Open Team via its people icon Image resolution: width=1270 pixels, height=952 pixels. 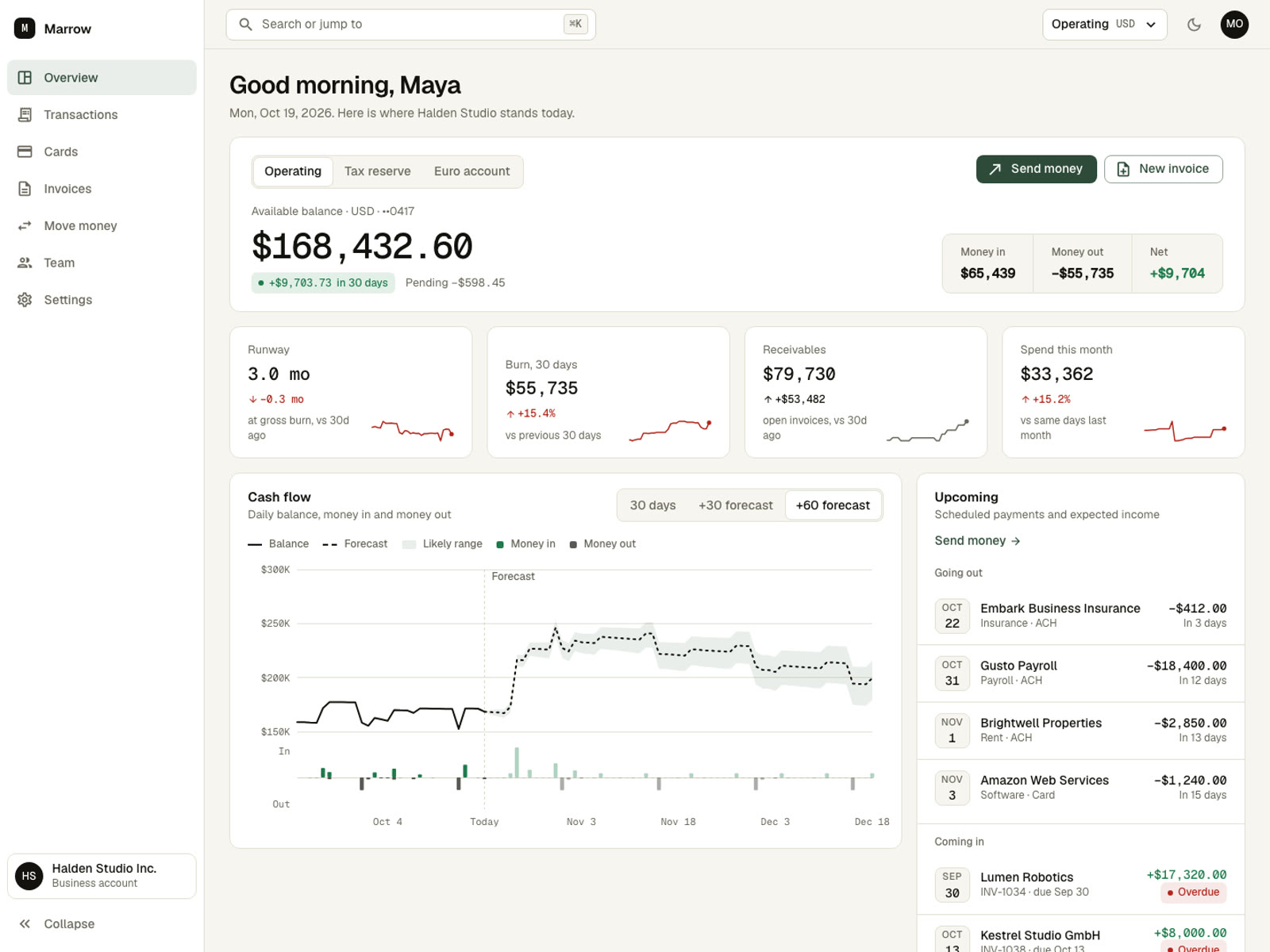(x=25, y=263)
